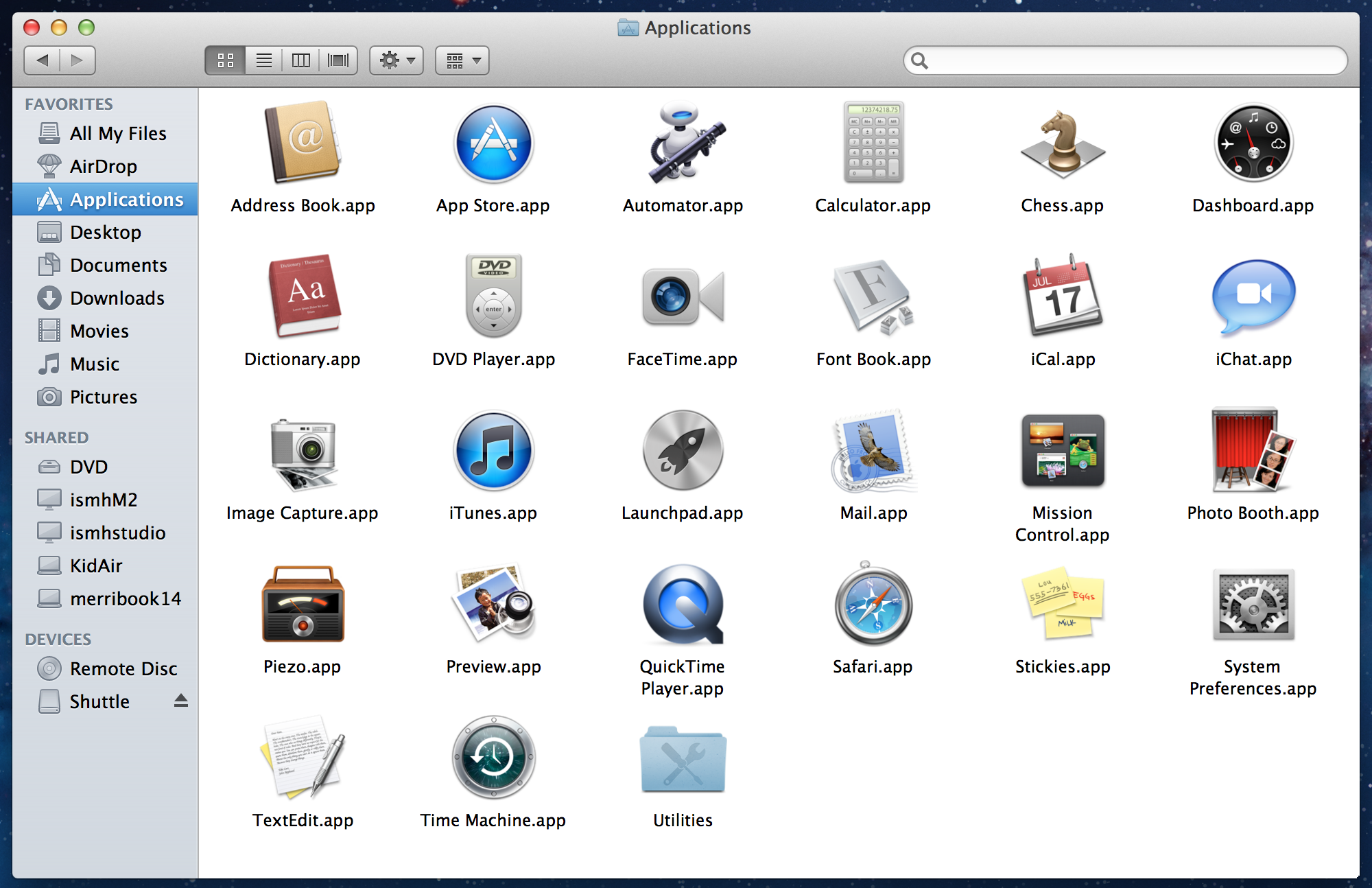Viewport: 1372px width, 888px height.
Task: Select Calculator.app icon
Action: point(873,143)
